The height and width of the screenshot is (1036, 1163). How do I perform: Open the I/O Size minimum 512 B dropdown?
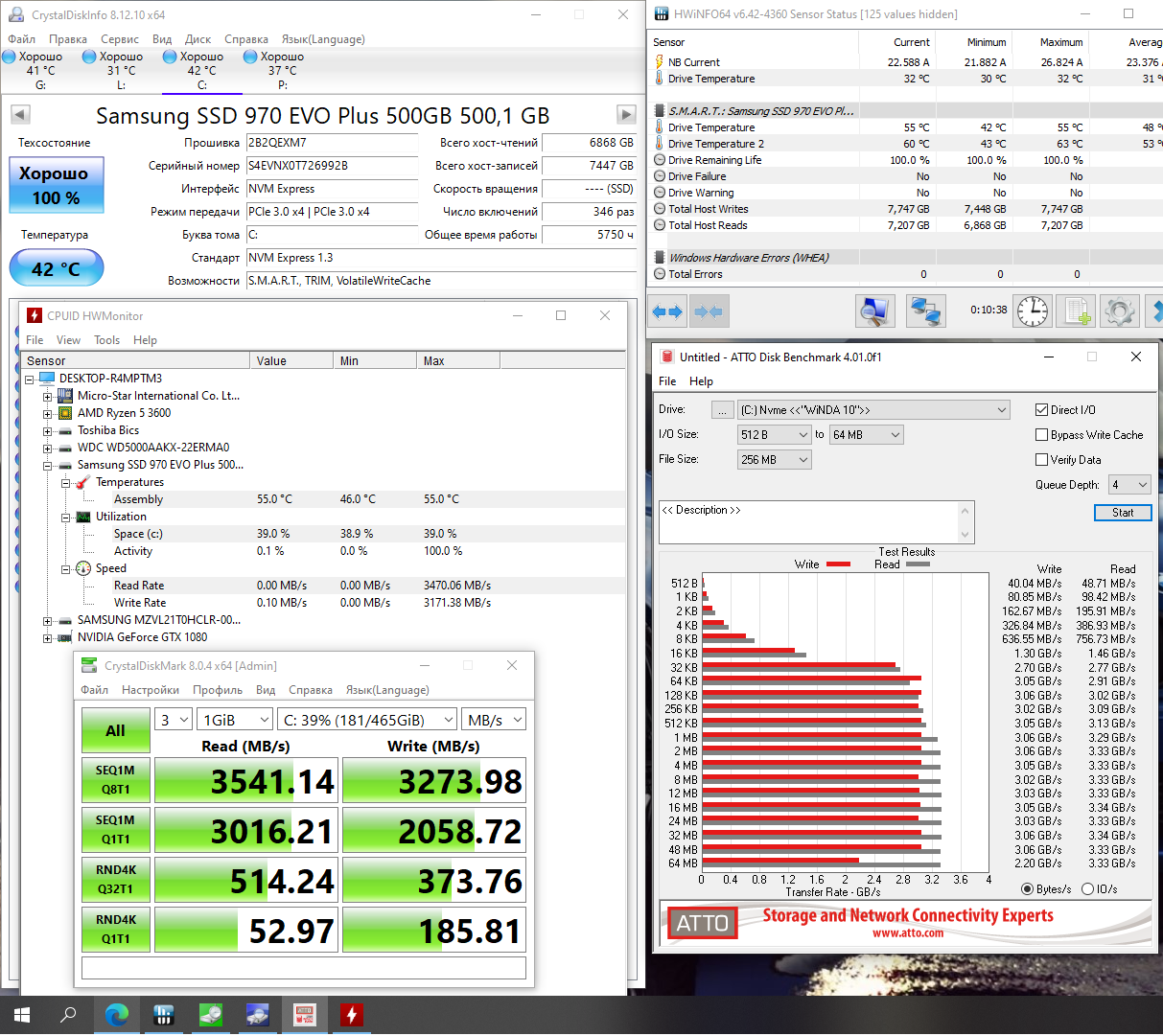tap(775, 435)
